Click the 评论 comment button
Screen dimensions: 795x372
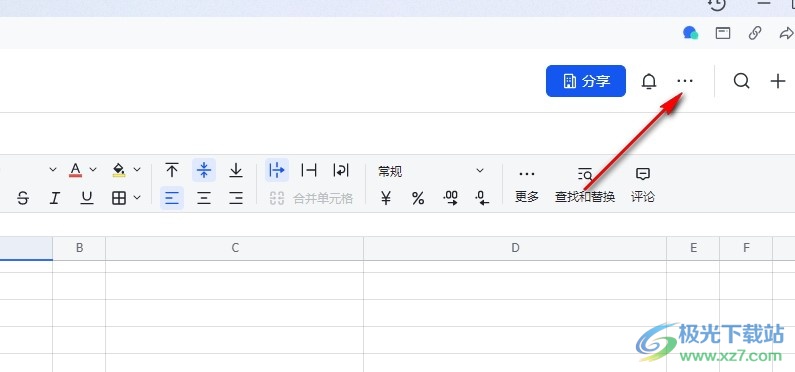642,185
